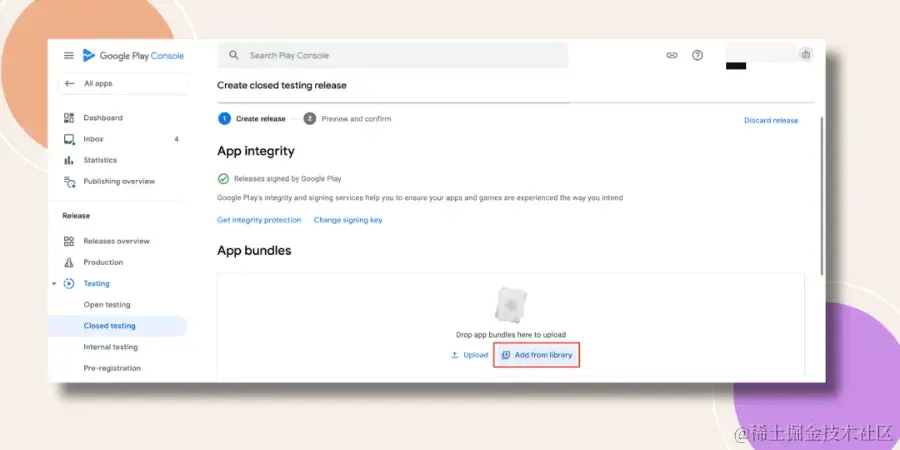Click the copy link icon in header
This screenshot has width=900, height=450.
point(672,56)
